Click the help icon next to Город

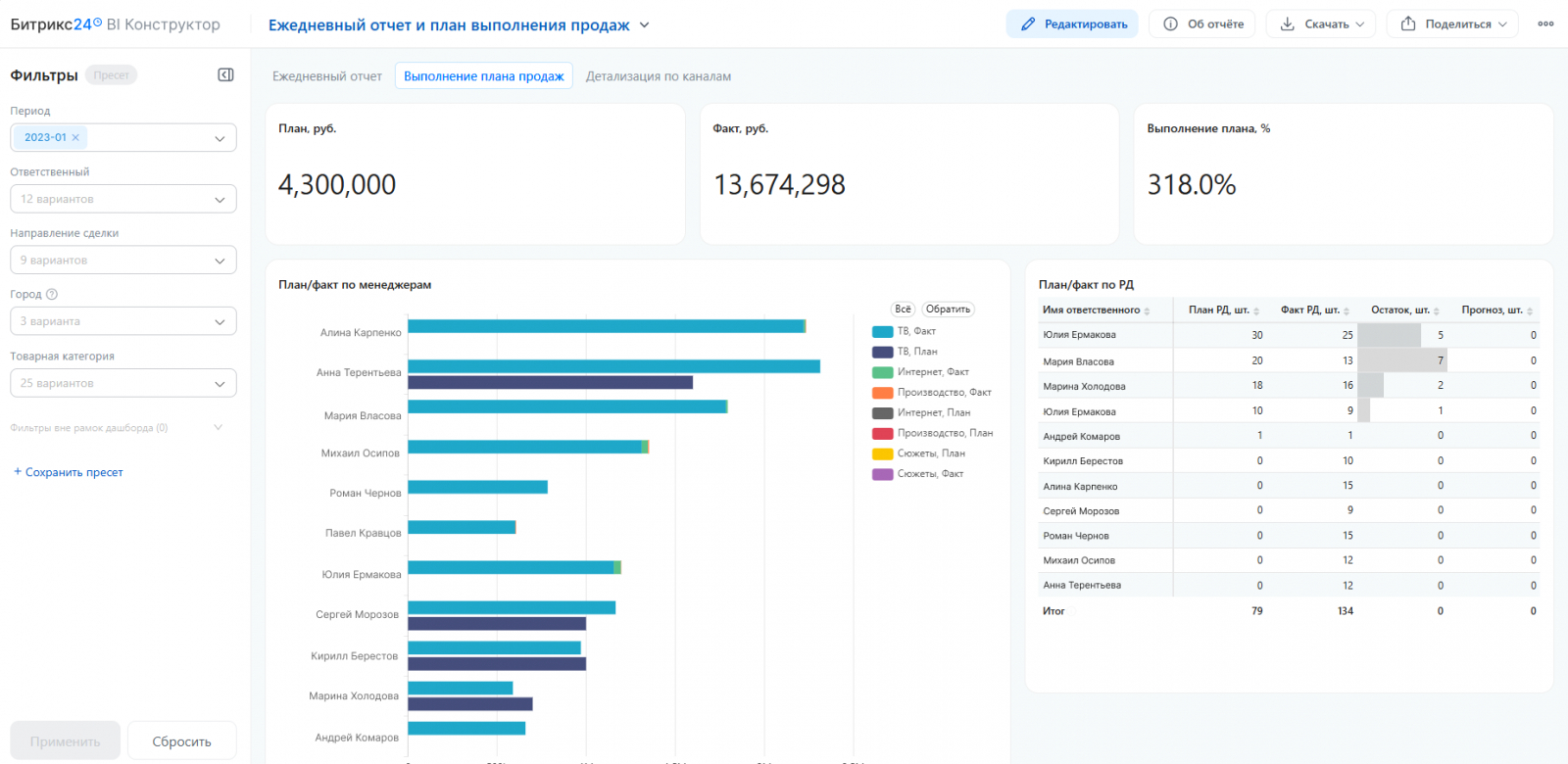(52, 294)
